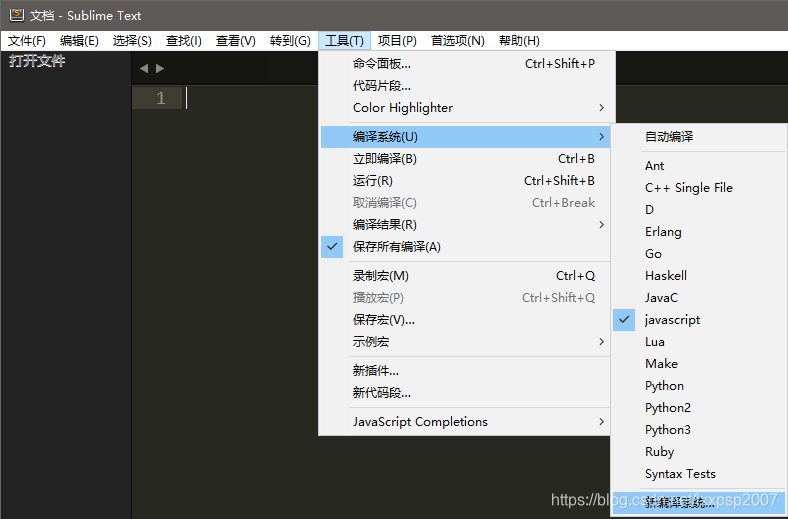Select 运行(R) menu entry
Viewport: 788px width, 519px height.
pos(465,181)
